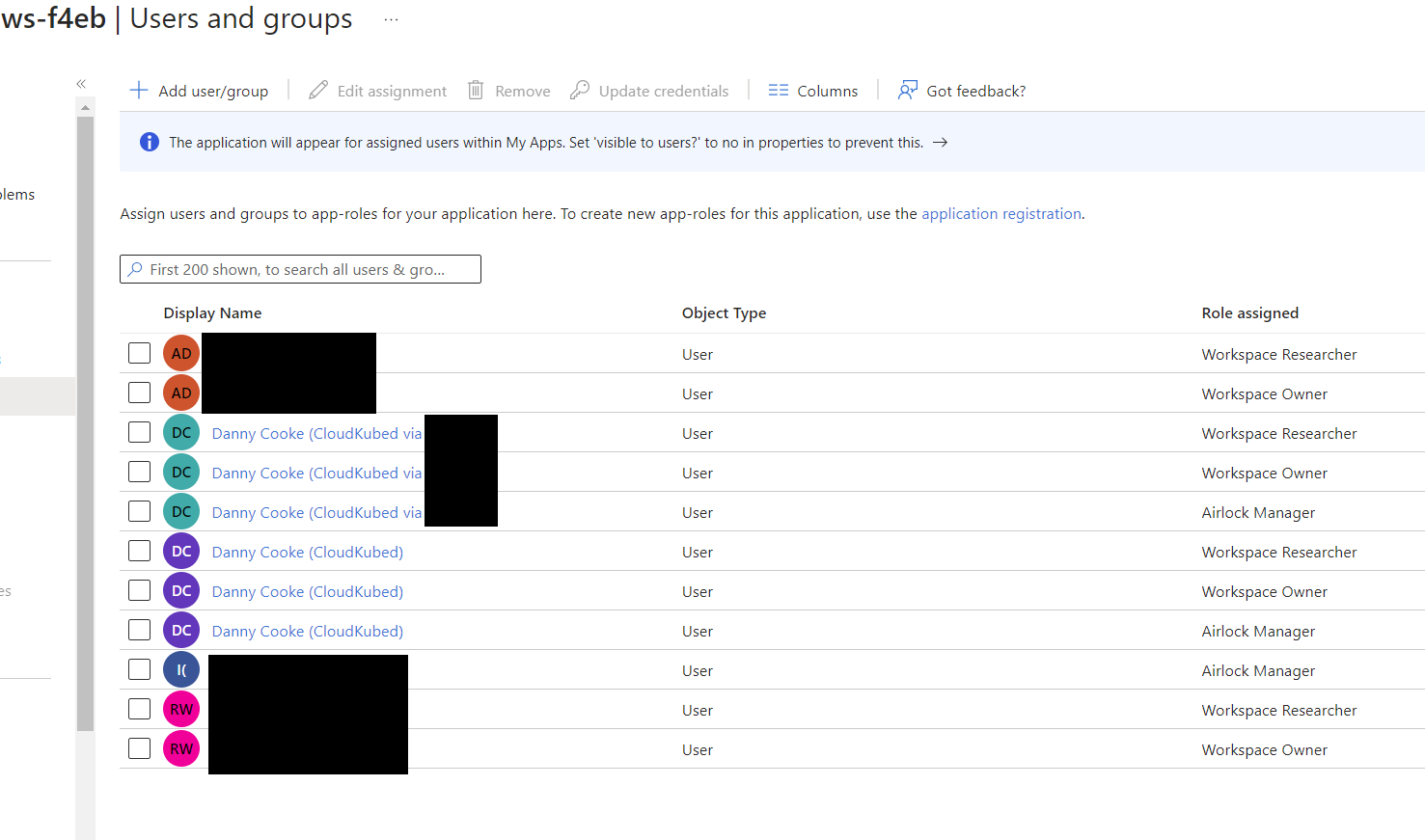Open the Columns settings icon
Screen dimensions: 1425x840
click(779, 90)
